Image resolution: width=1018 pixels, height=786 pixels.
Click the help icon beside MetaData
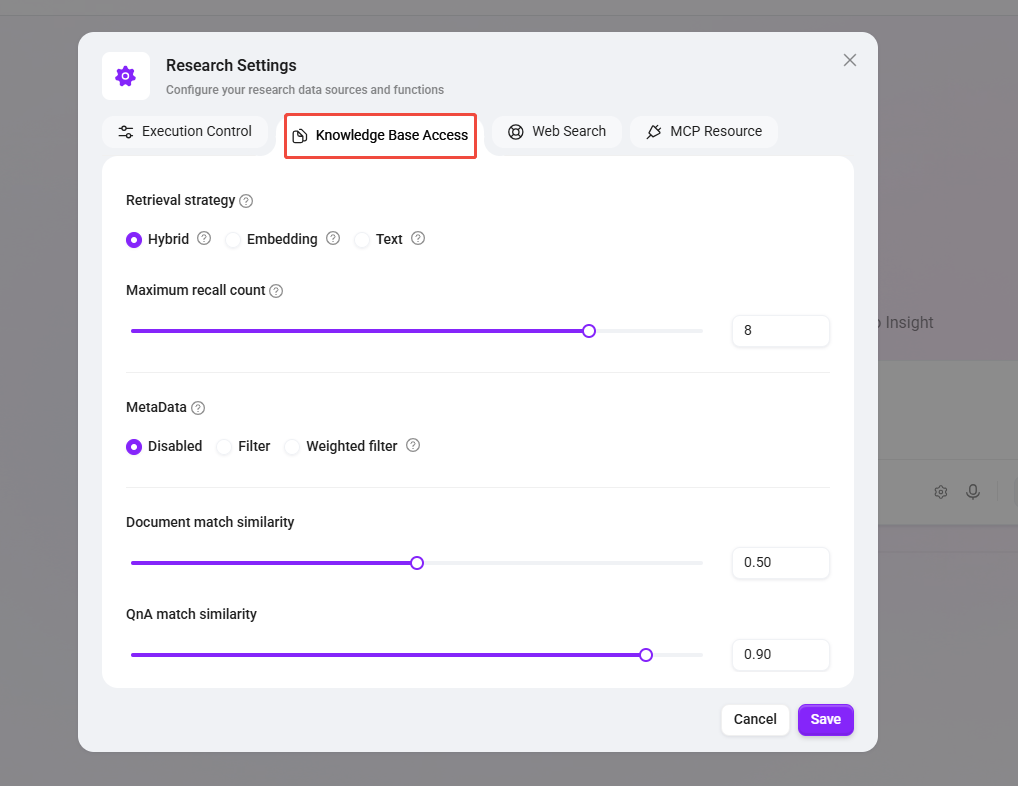pyautogui.click(x=198, y=408)
